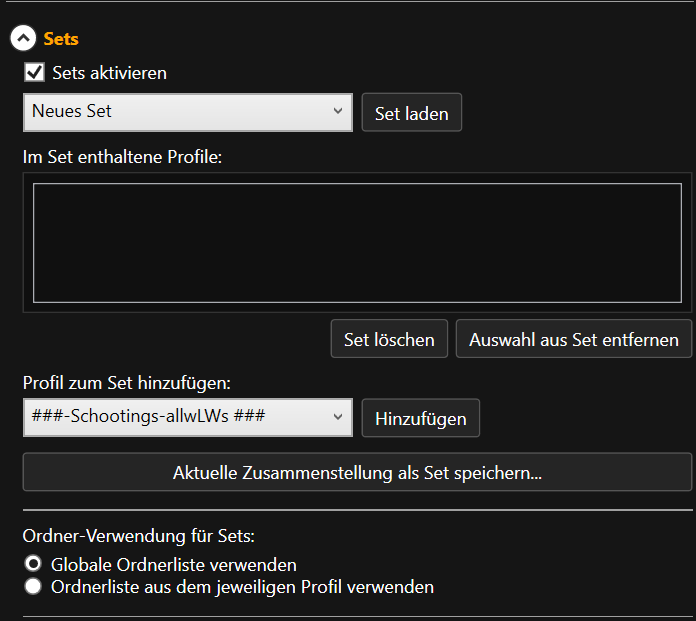
Task: Collapse the Sets section chevron icon
Action: pos(23,39)
